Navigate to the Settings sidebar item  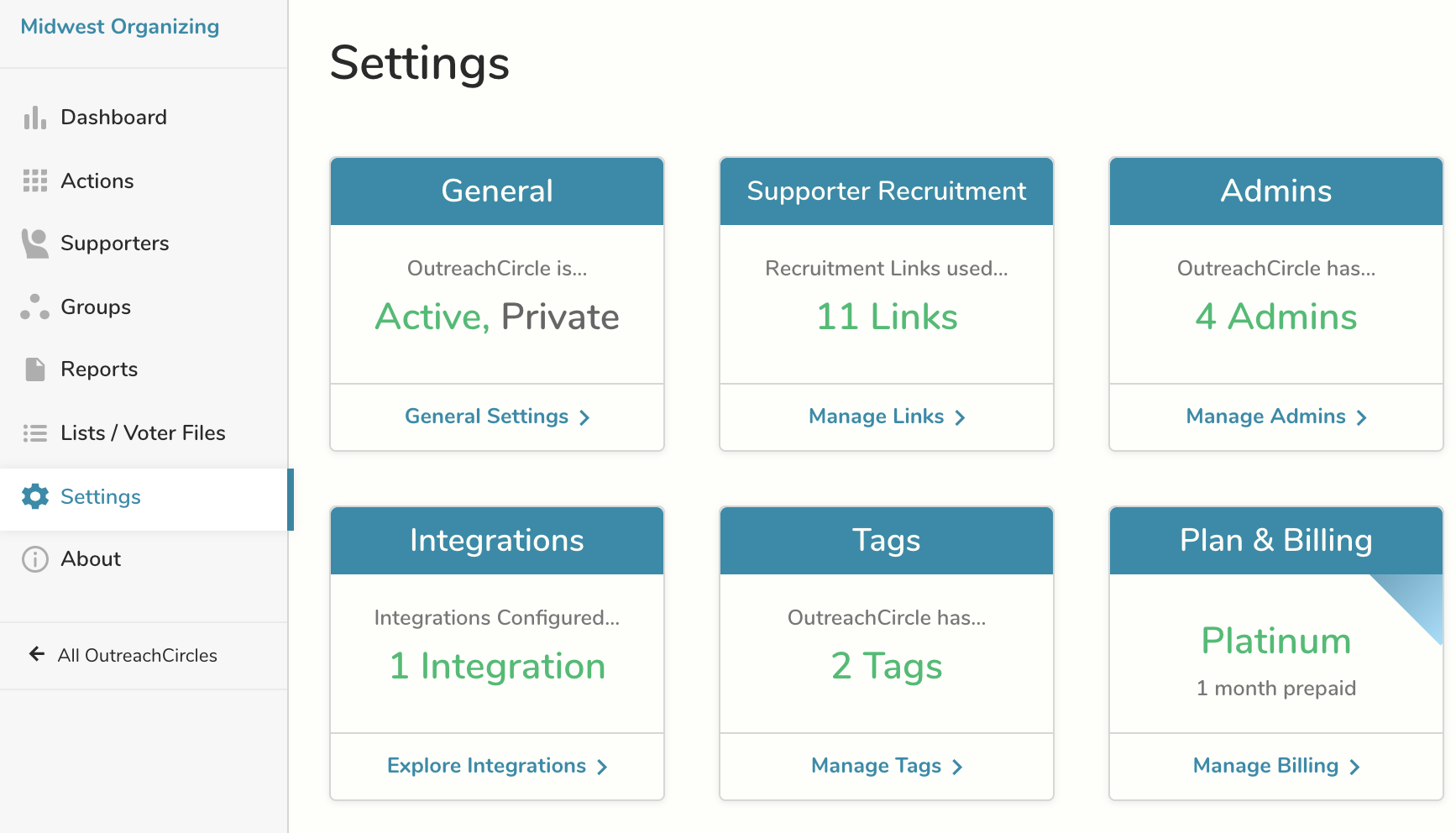click(x=100, y=496)
